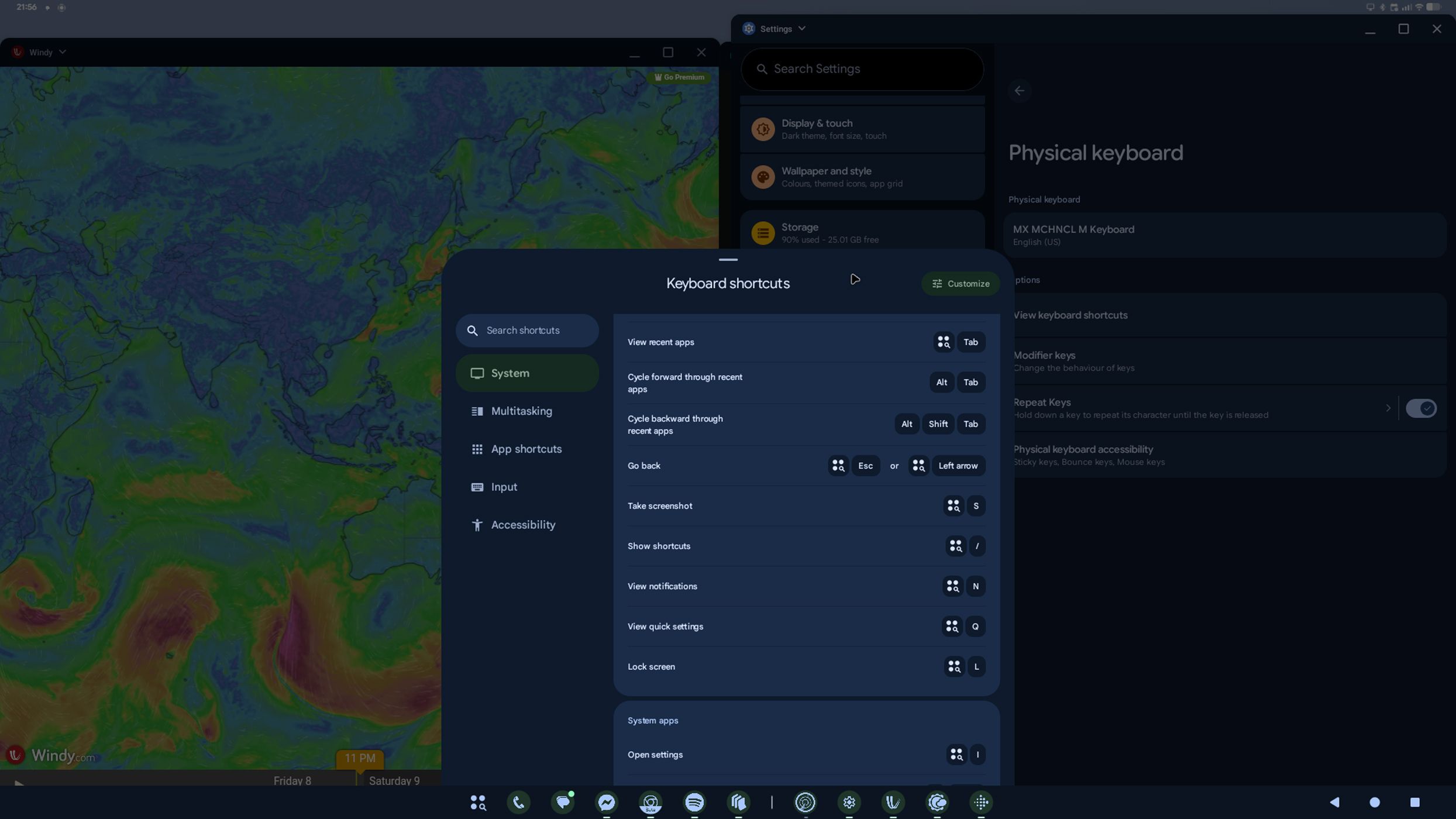Click the Display & touch settings icon
This screenshot has width=1456, height=819.
[x=763, y=129]
